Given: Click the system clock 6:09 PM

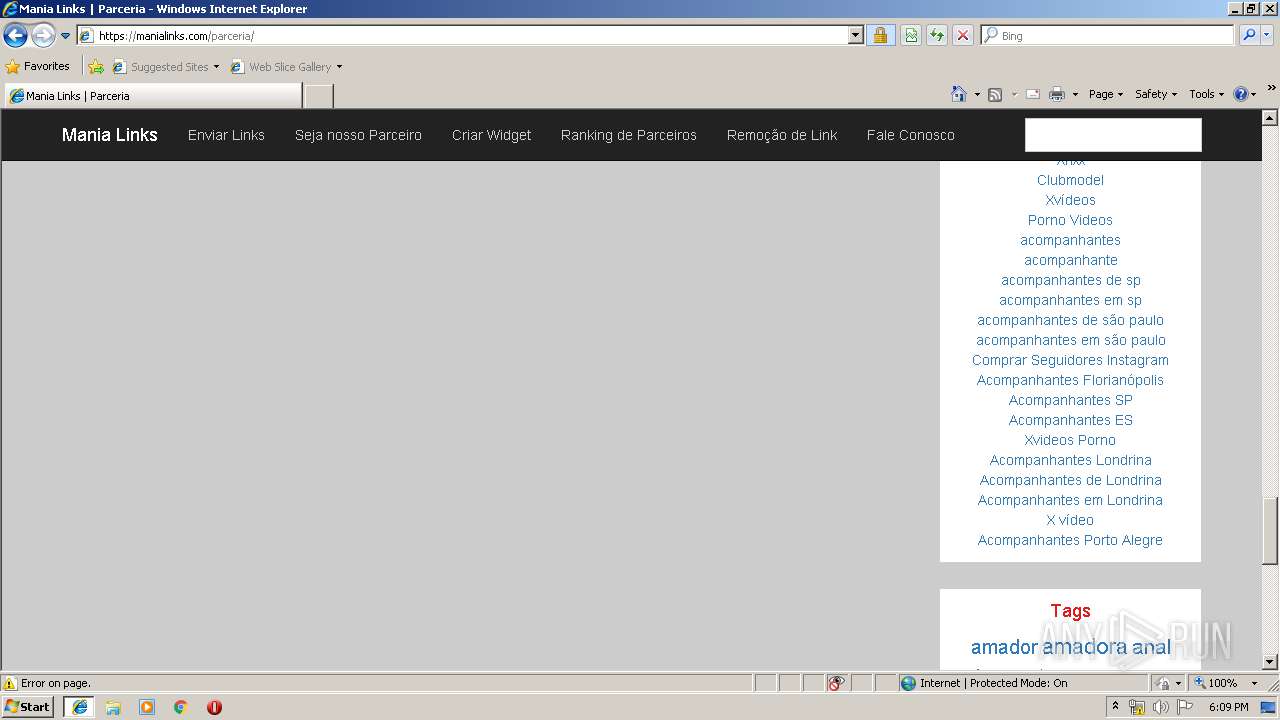Looking at the screenshot, I should pyautogui.click(x=1228, y=707).
